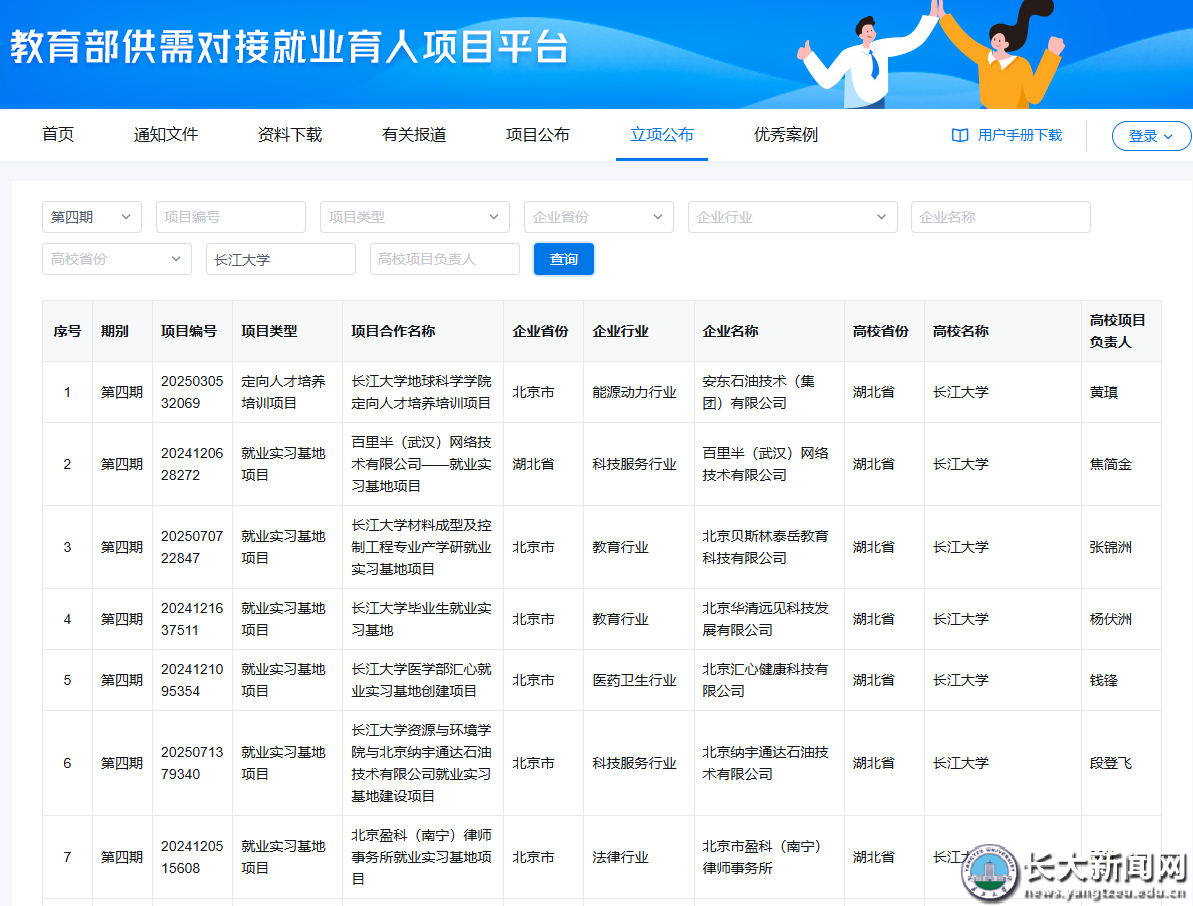Click the 用户手册下载 link
Viewport: 1193px width, 906px height.
pyautogui.click(x=1019, y=136)
